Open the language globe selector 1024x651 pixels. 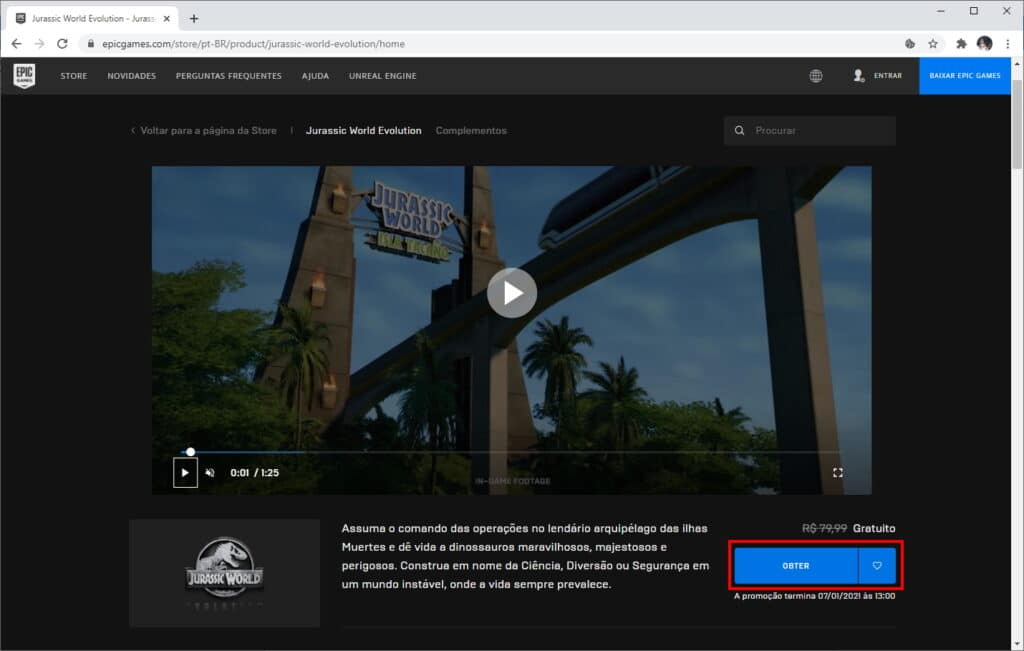point(816,76)
